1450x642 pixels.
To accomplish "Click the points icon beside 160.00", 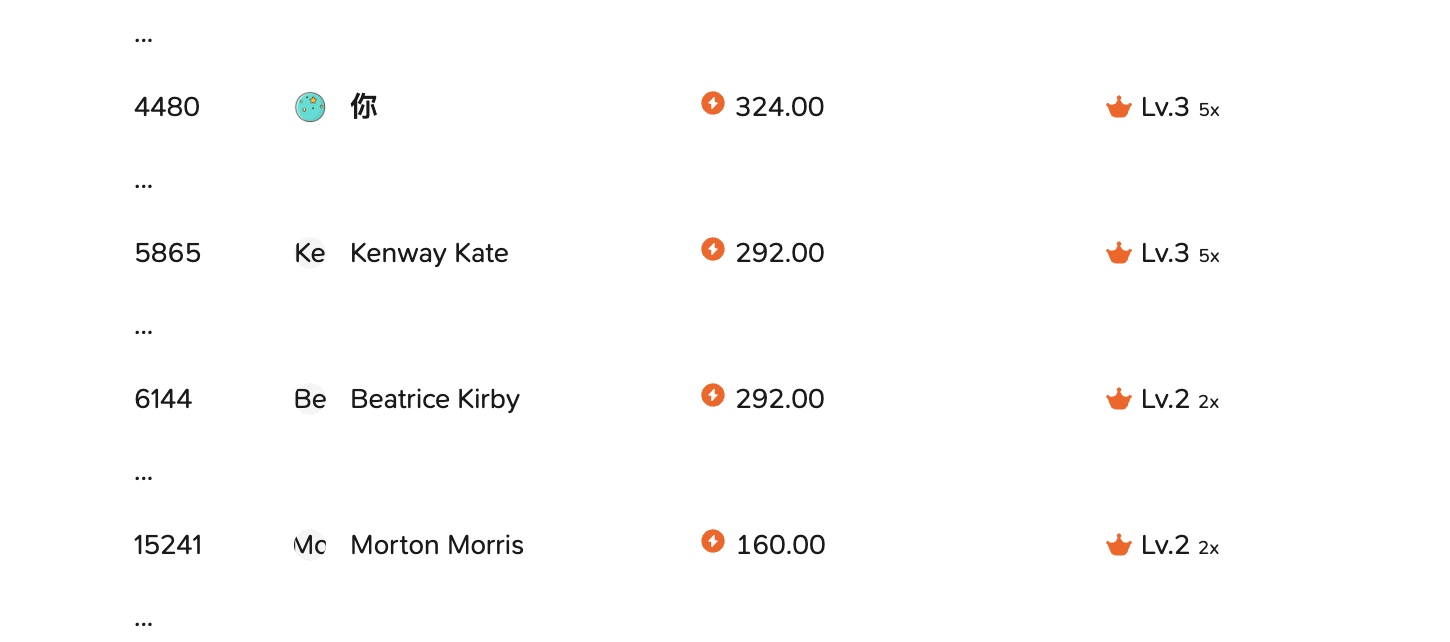I will (x=713, y=541).
